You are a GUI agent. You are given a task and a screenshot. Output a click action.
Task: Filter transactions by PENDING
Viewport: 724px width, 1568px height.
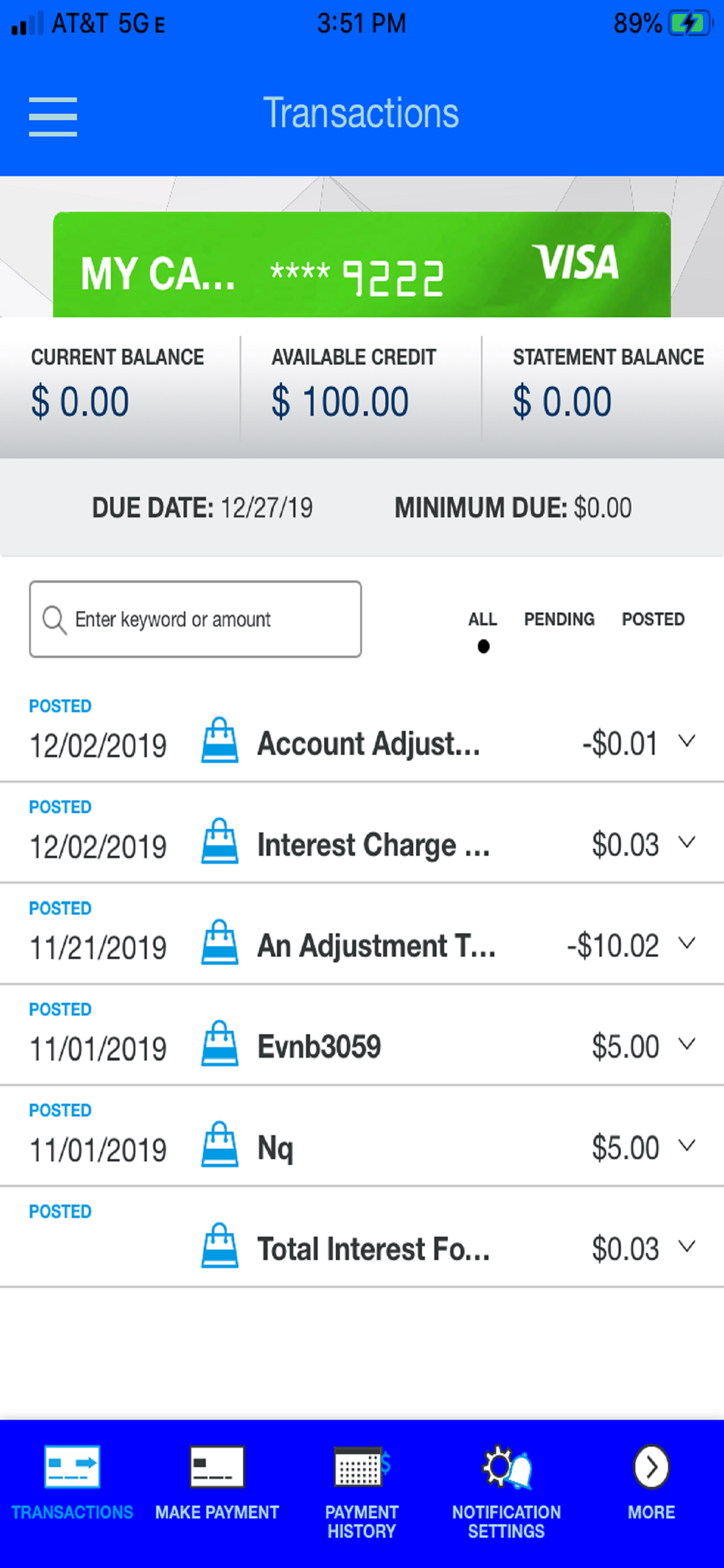pyautogui.click(x=559, y=619)
